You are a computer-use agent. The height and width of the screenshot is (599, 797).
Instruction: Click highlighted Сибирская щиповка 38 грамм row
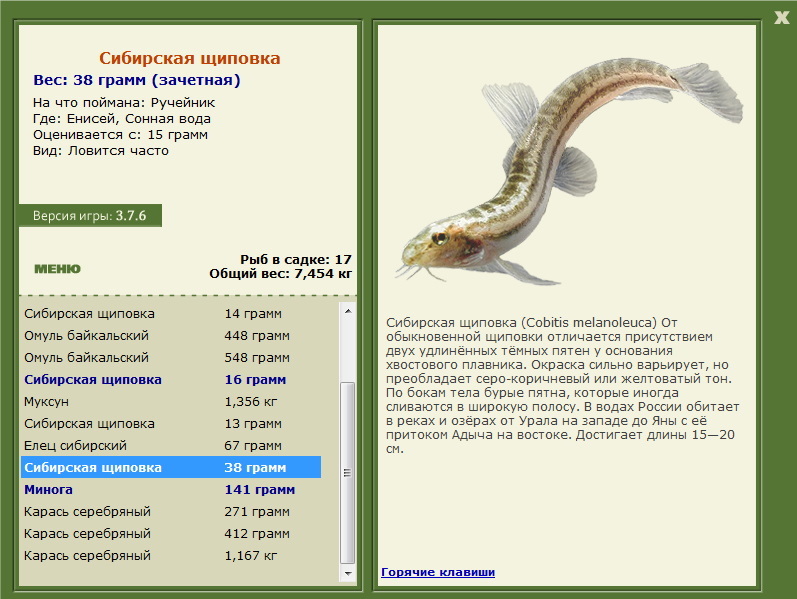coord(171,467)
